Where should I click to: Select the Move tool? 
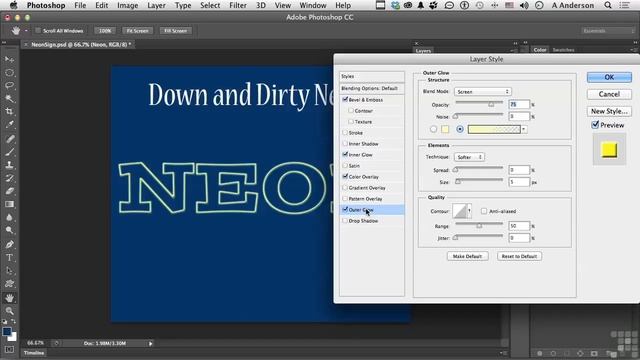(9, 60)
